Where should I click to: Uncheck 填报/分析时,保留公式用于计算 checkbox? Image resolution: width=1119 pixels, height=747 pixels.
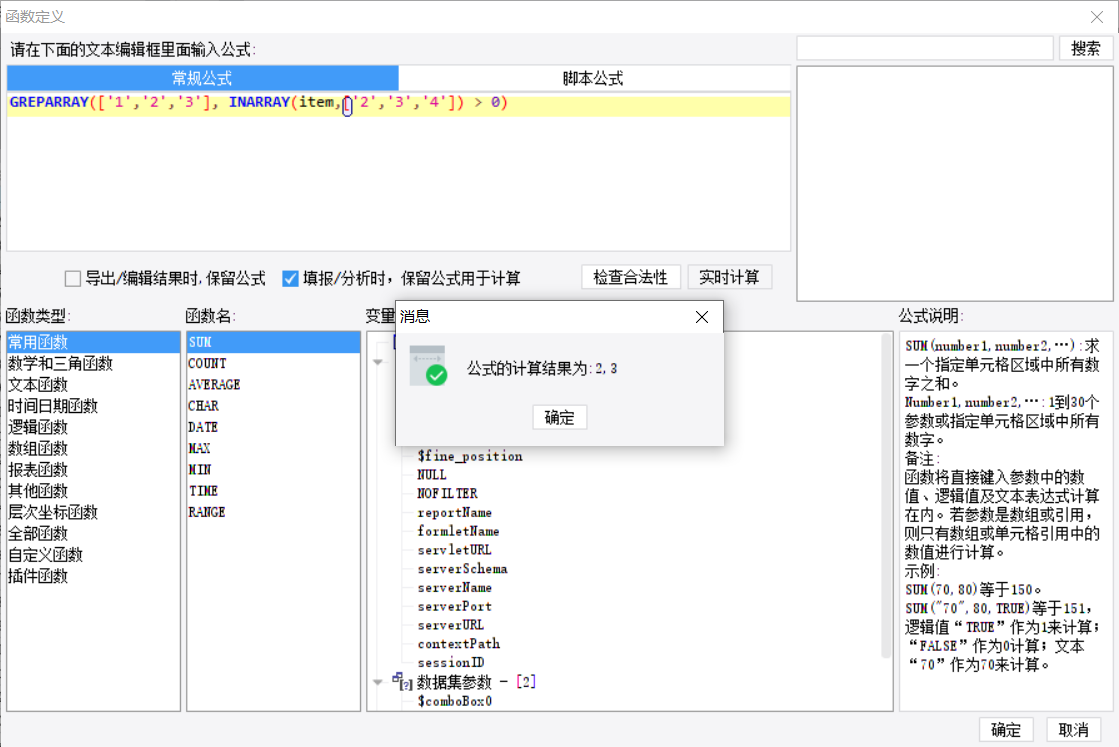(290, 278)
